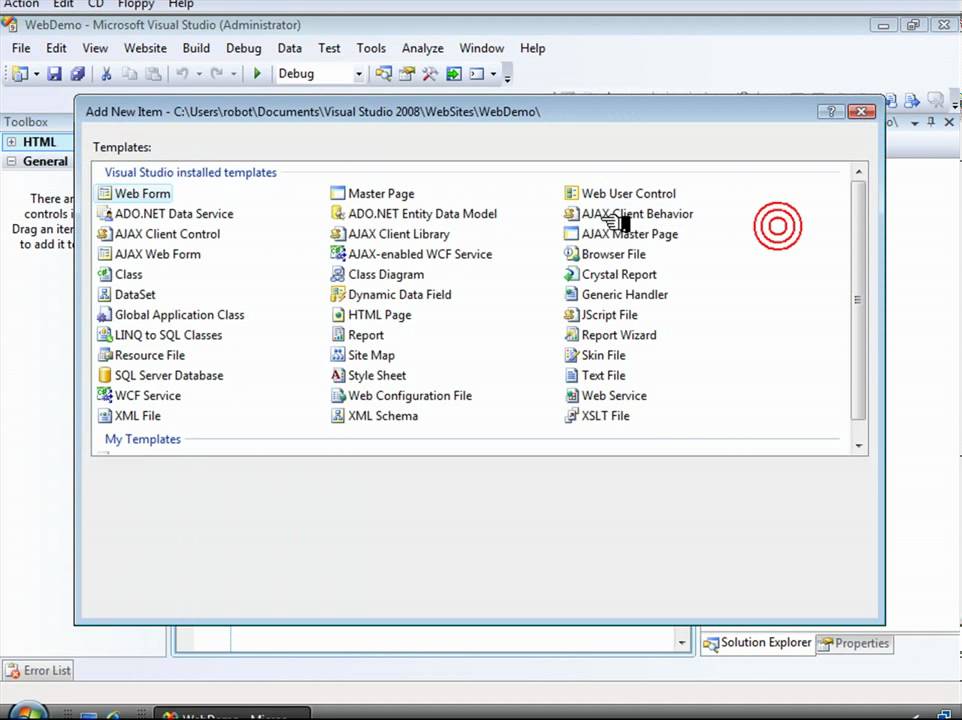This screenshot has width=962, height=720.
Task: Click the dialog help question button
Action: coord(831,112)
